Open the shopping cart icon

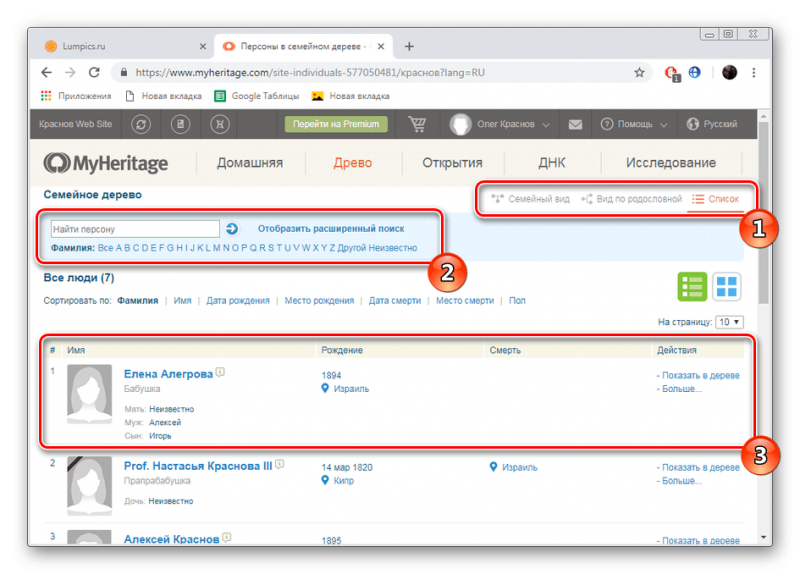pos(417,124)
